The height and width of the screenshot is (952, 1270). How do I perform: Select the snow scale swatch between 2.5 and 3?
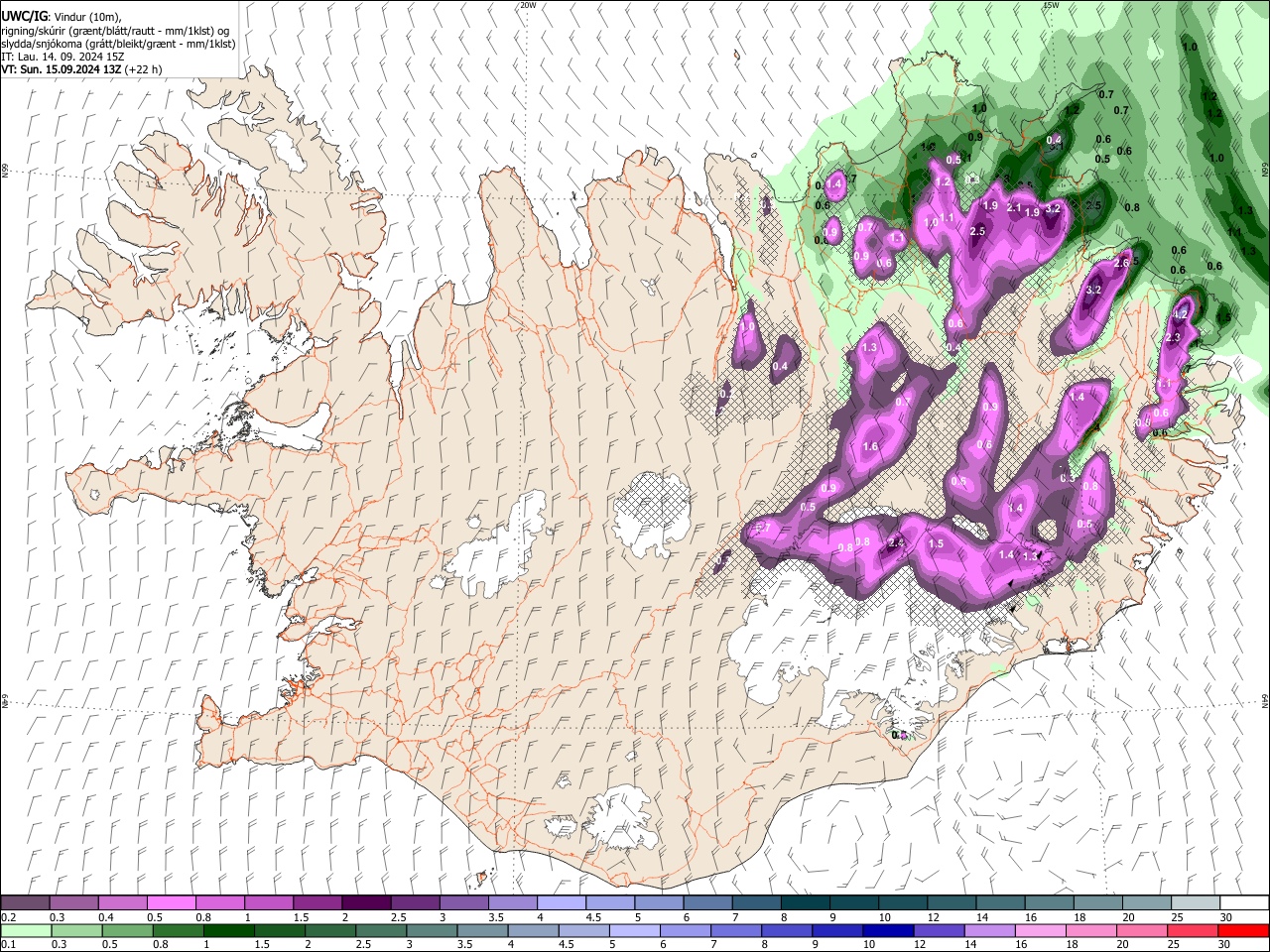[415, 903]
